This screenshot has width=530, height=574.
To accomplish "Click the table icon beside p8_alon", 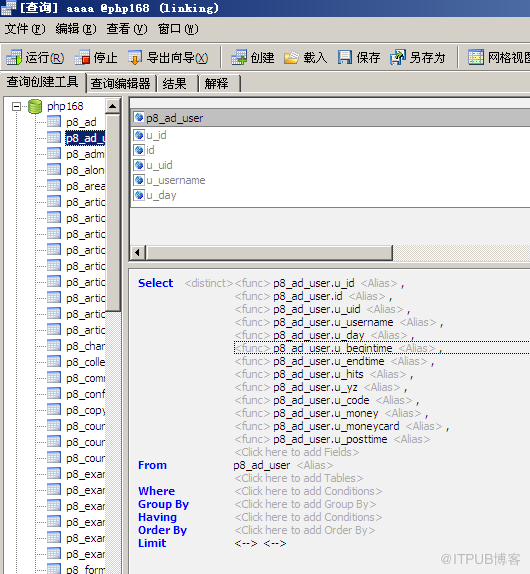I will pos(54,169).
